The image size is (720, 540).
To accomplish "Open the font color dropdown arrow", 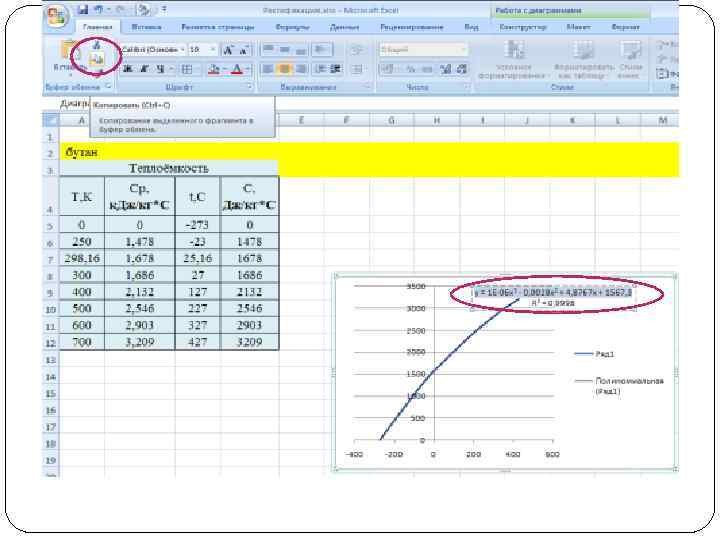I will [248, 69].
